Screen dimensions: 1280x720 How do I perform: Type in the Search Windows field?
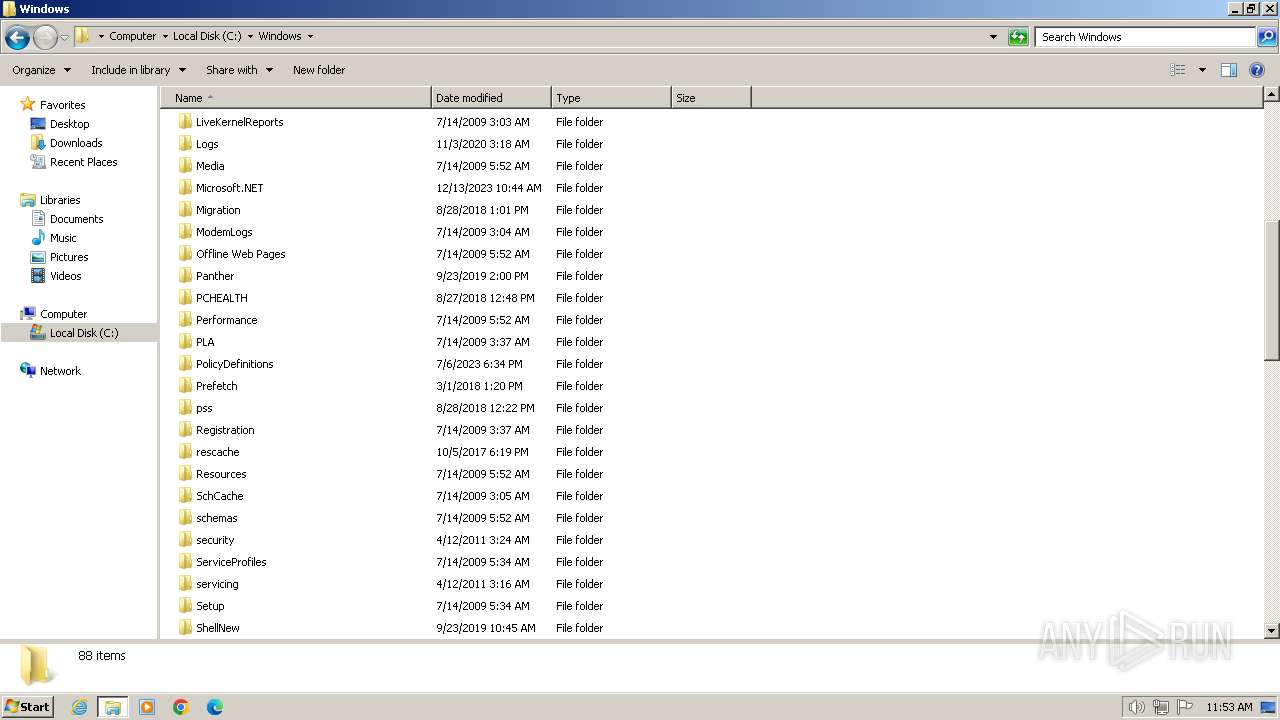click(1145, 37)
